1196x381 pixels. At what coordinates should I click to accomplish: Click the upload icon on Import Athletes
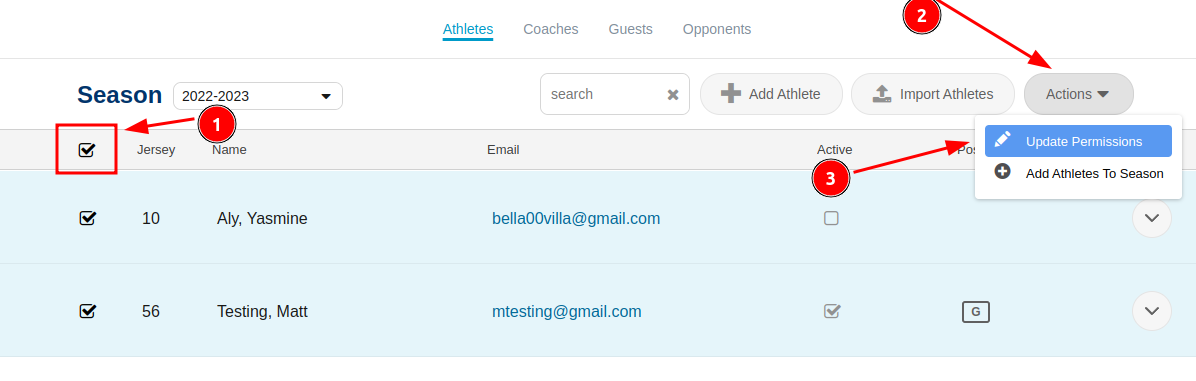coord(883,94)
